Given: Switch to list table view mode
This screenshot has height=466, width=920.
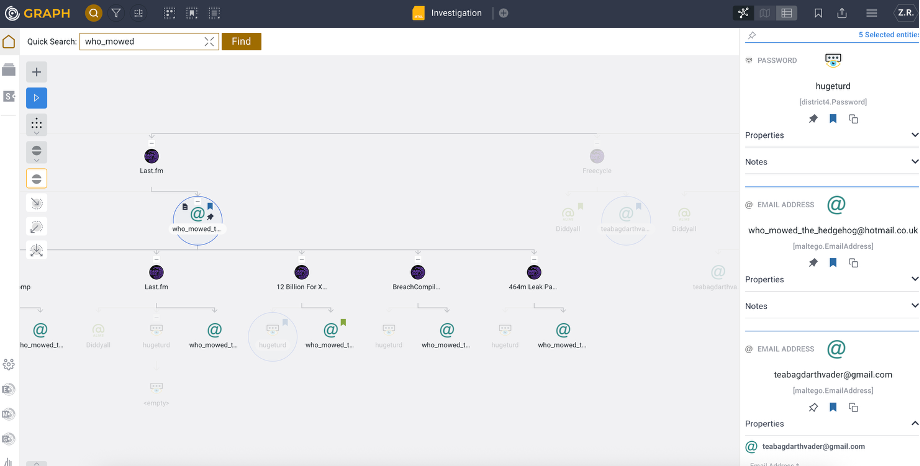Looking at the screenshot, I should click(786, 13).
